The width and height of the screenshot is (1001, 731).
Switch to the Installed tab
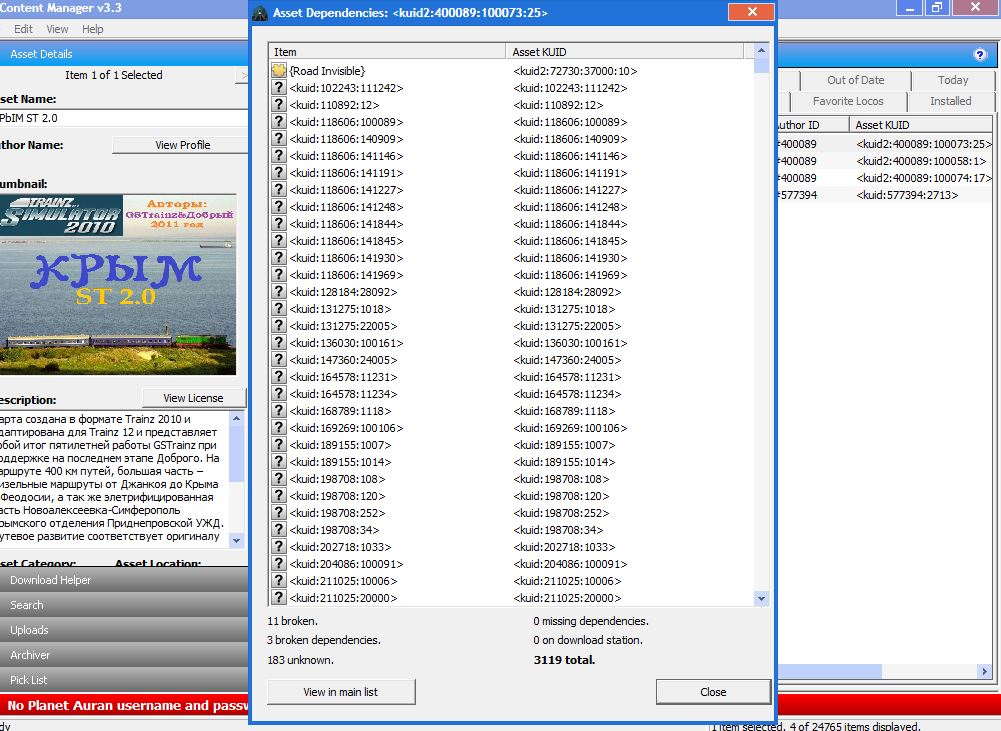pyautogui.click(x=950, y=101)
